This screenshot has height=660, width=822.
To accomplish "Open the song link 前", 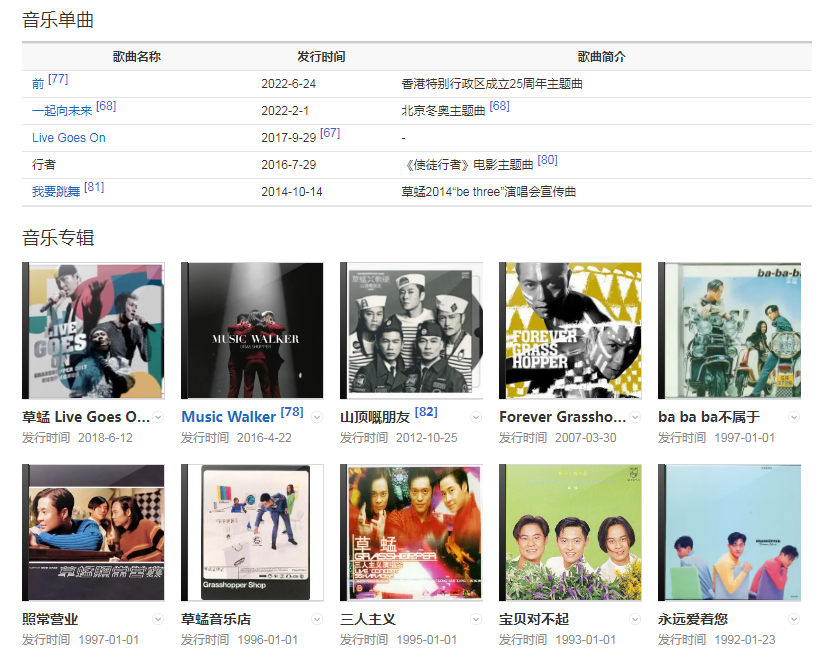I will pyautogui.click(x=38, y=84).
